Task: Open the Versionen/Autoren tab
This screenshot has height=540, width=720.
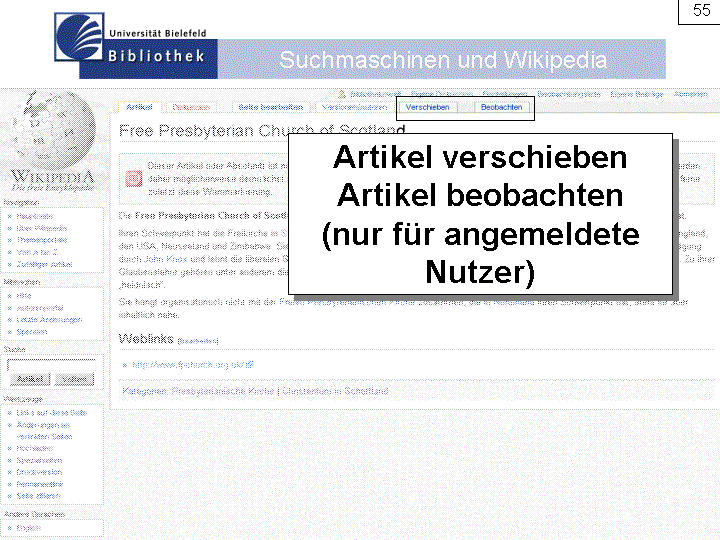Action: [x=354, y=107]
